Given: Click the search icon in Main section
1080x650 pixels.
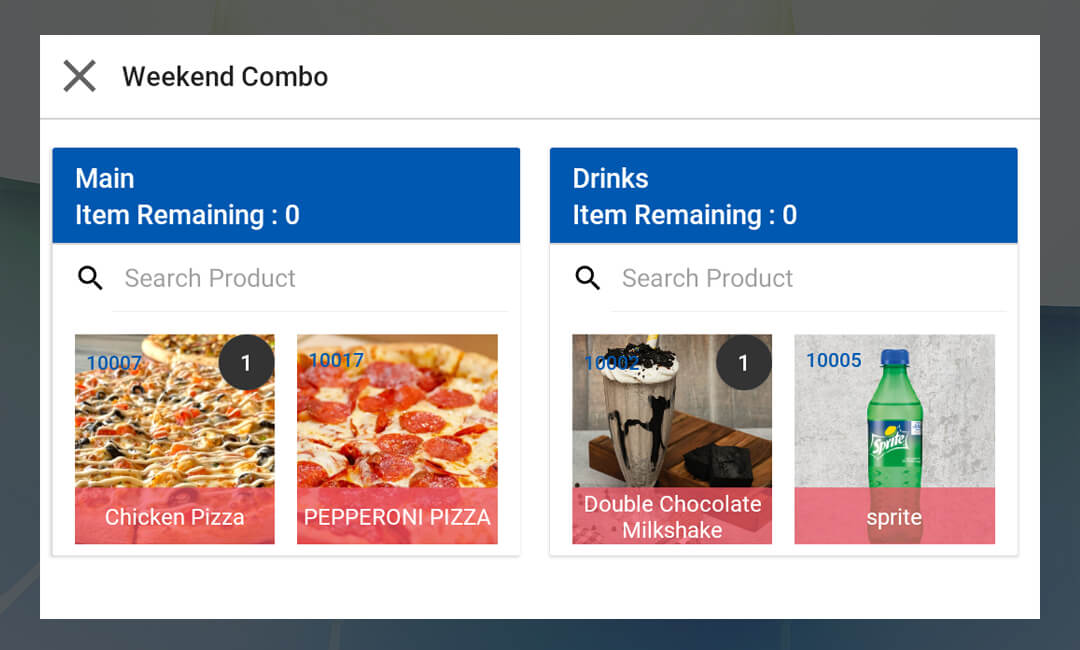Looking at the screenshot, I should [90, 278].
